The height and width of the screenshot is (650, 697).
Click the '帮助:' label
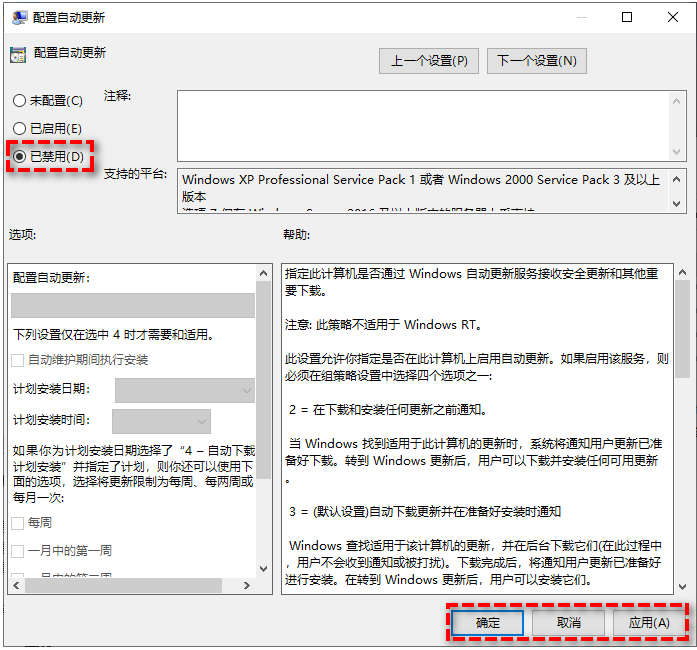pyautogui.click(x=296, y=234)
